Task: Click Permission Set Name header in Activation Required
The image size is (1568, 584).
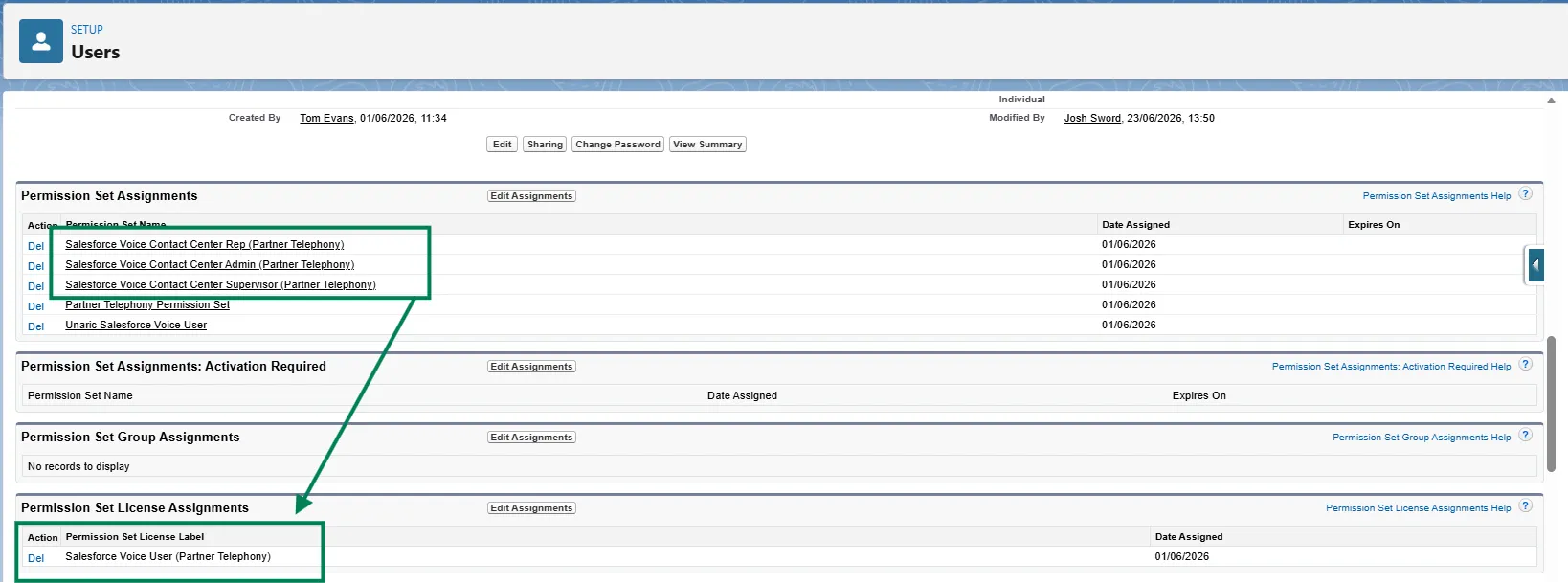Action: pos(80,396)
